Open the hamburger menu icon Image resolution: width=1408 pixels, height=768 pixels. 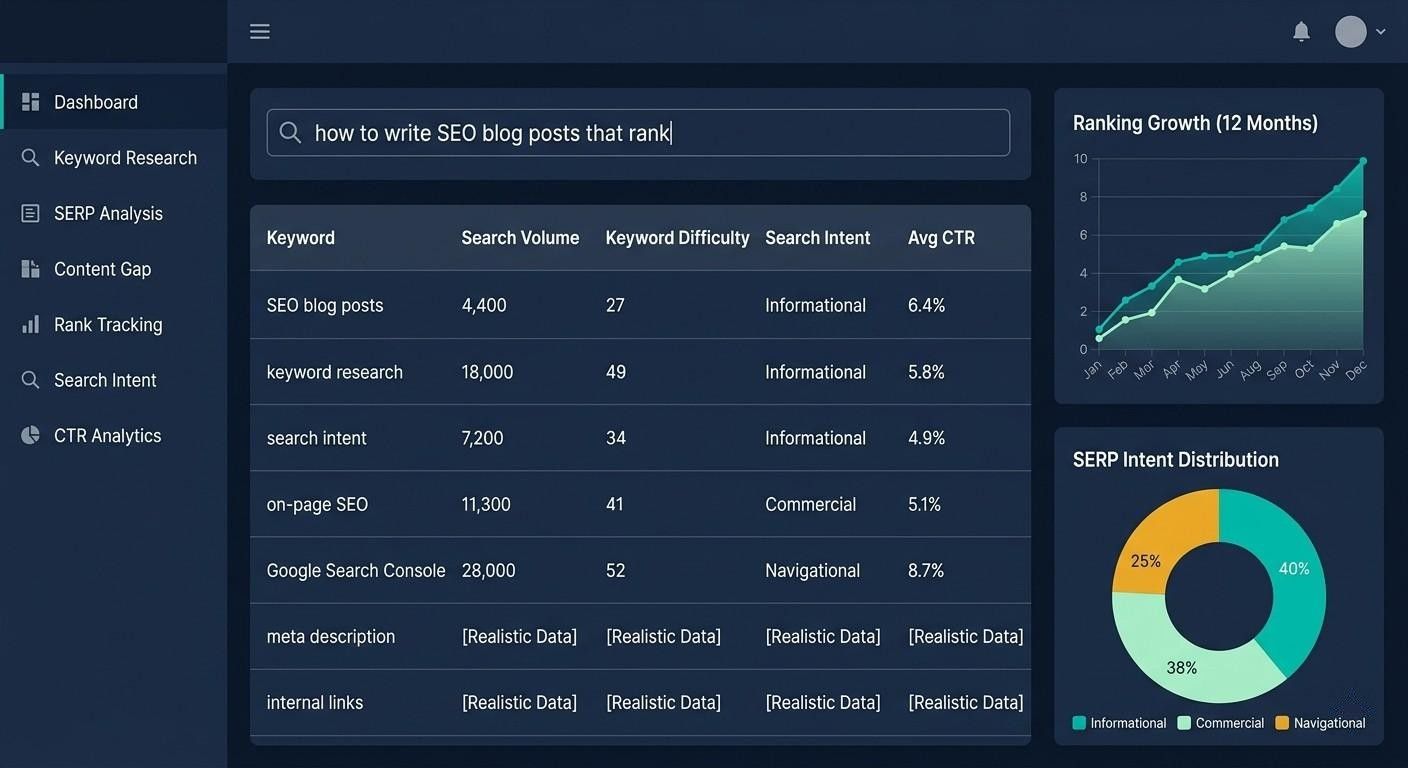(x=260, y=31)
